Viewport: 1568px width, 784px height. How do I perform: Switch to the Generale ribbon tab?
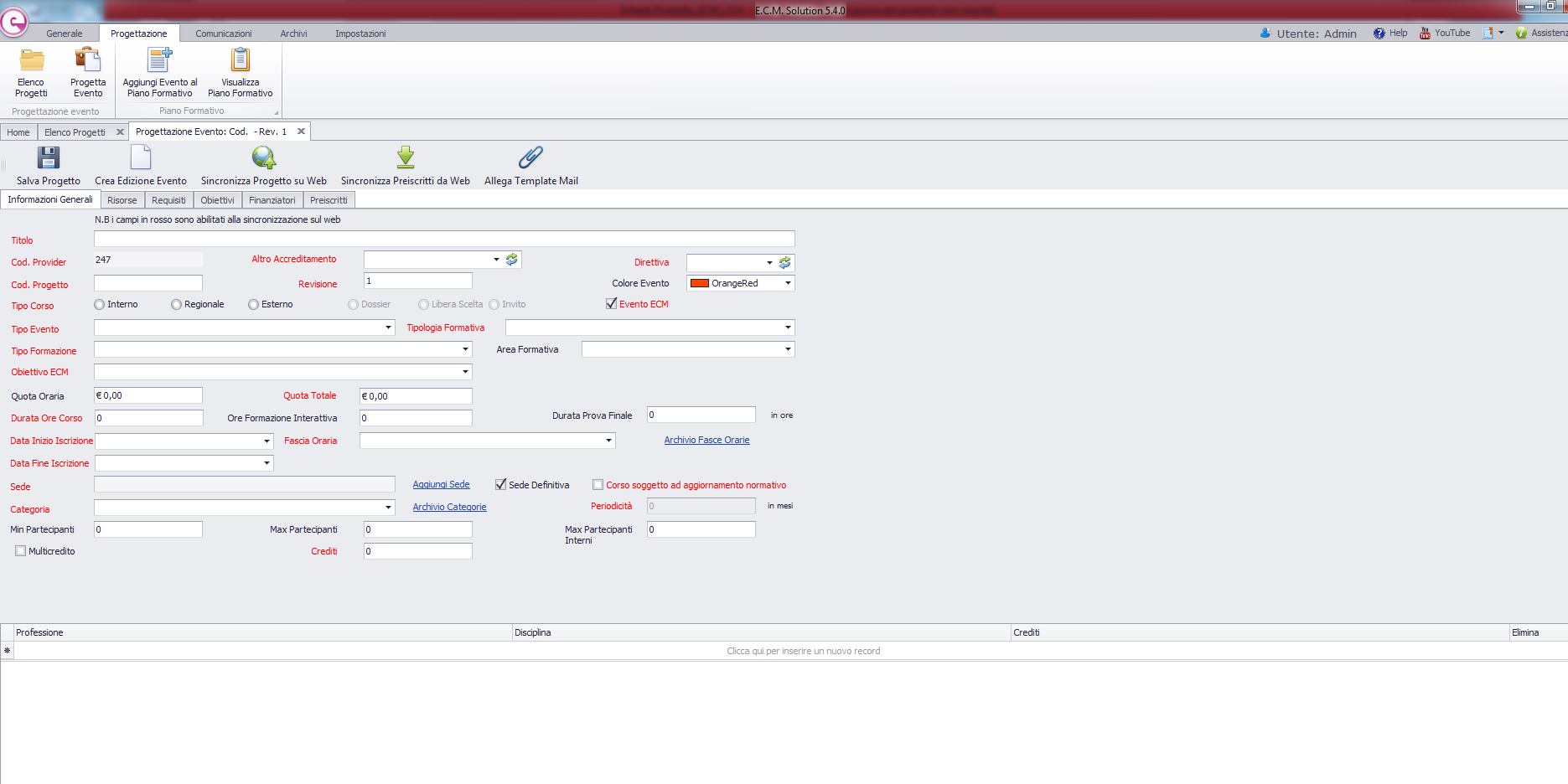click(65, 34)
